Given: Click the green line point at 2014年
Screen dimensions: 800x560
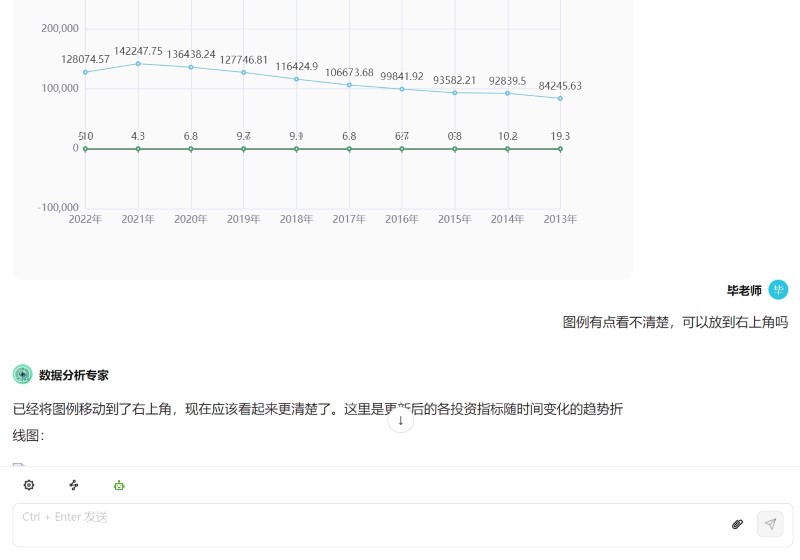Looking at the screenshot, I should (507, 149).
